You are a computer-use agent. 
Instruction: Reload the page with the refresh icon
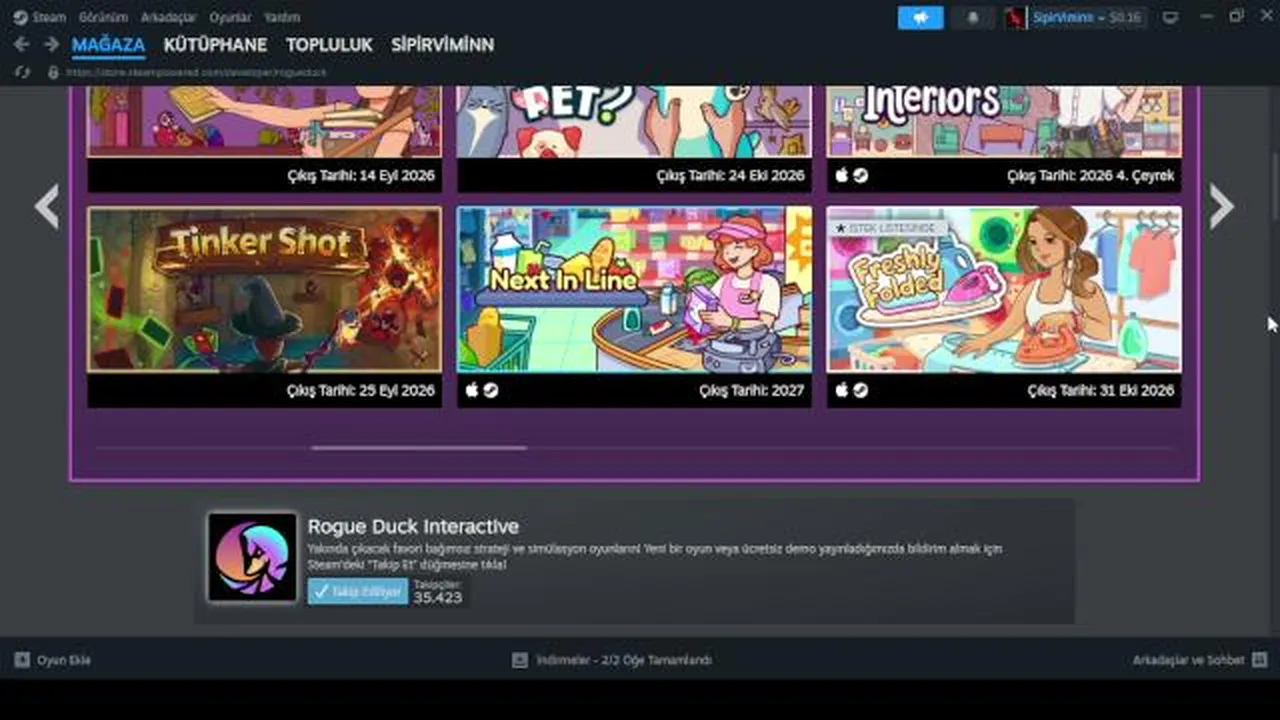(22, 72)
